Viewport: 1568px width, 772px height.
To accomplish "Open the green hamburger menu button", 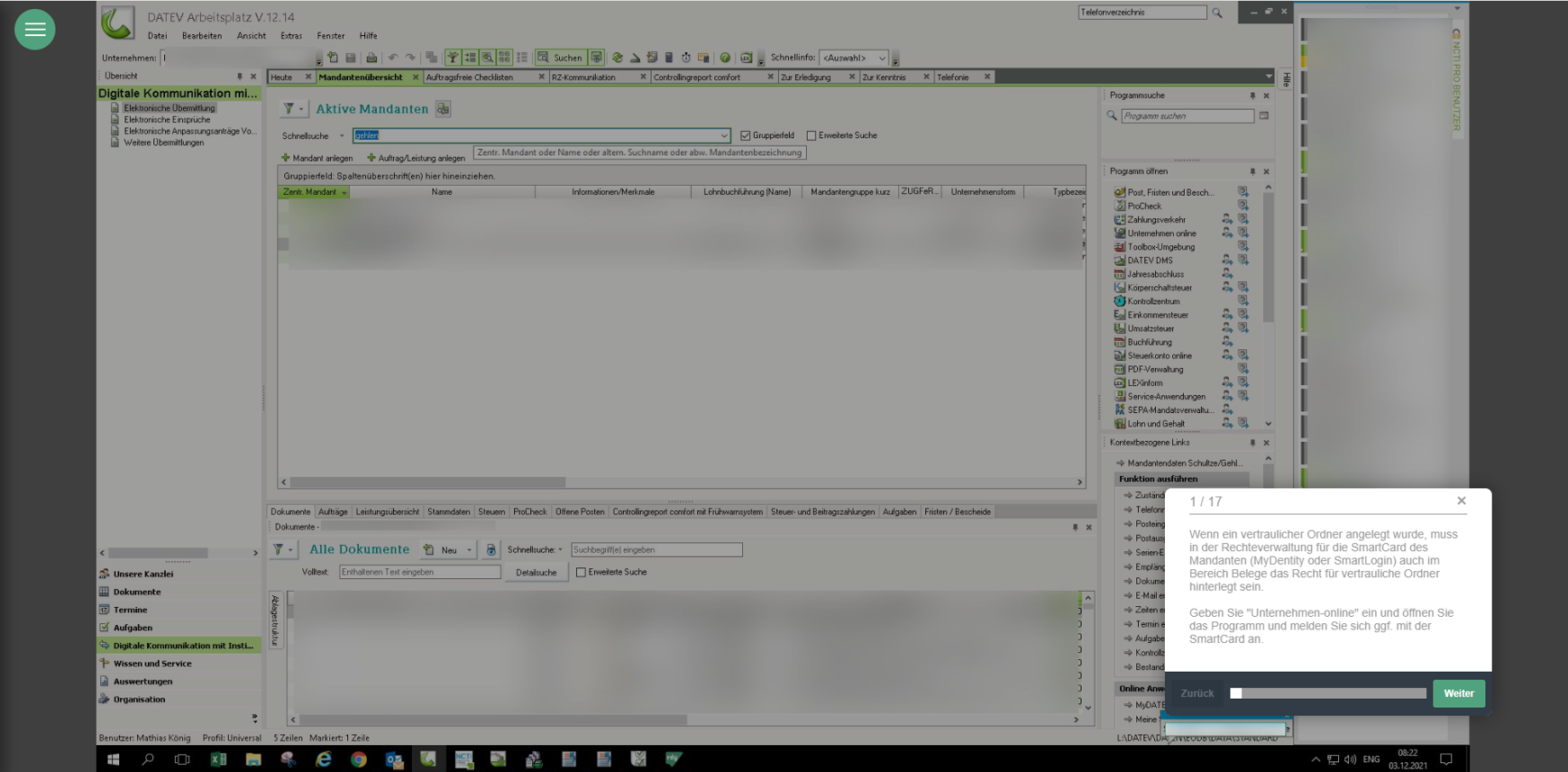I will [34, 30].
